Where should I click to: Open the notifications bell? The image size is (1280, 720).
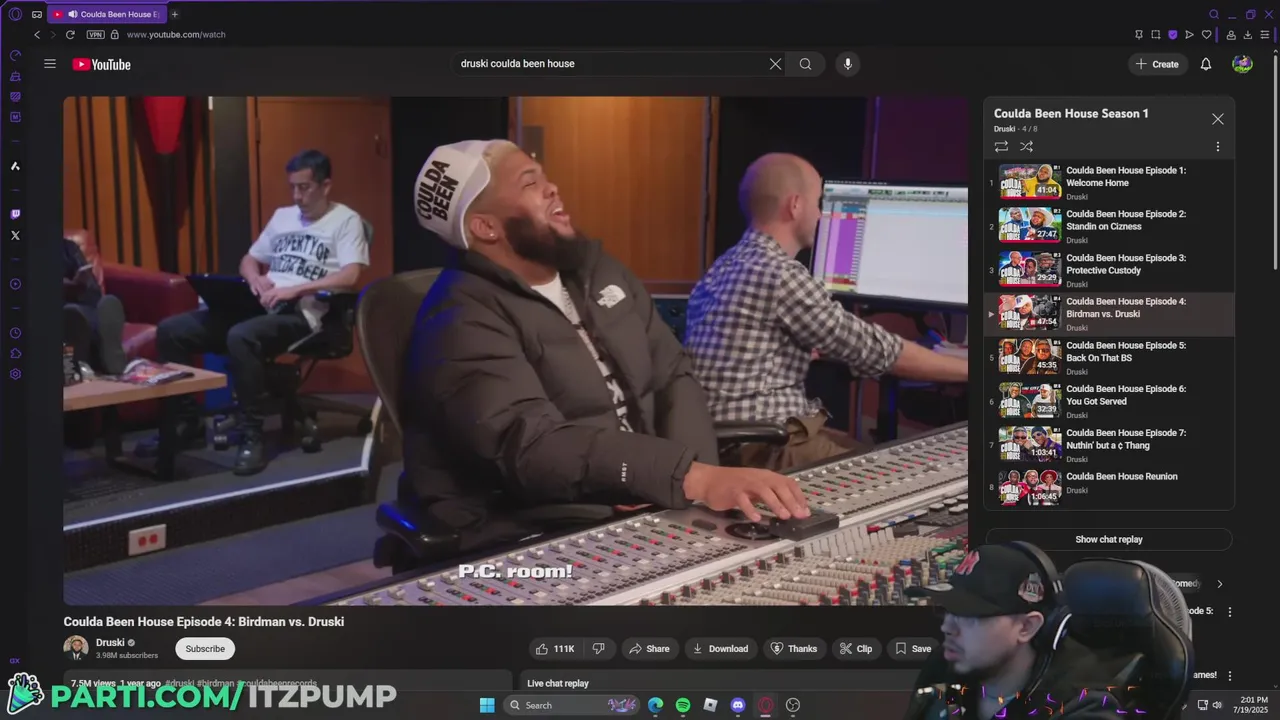[x=1206, y=64]
